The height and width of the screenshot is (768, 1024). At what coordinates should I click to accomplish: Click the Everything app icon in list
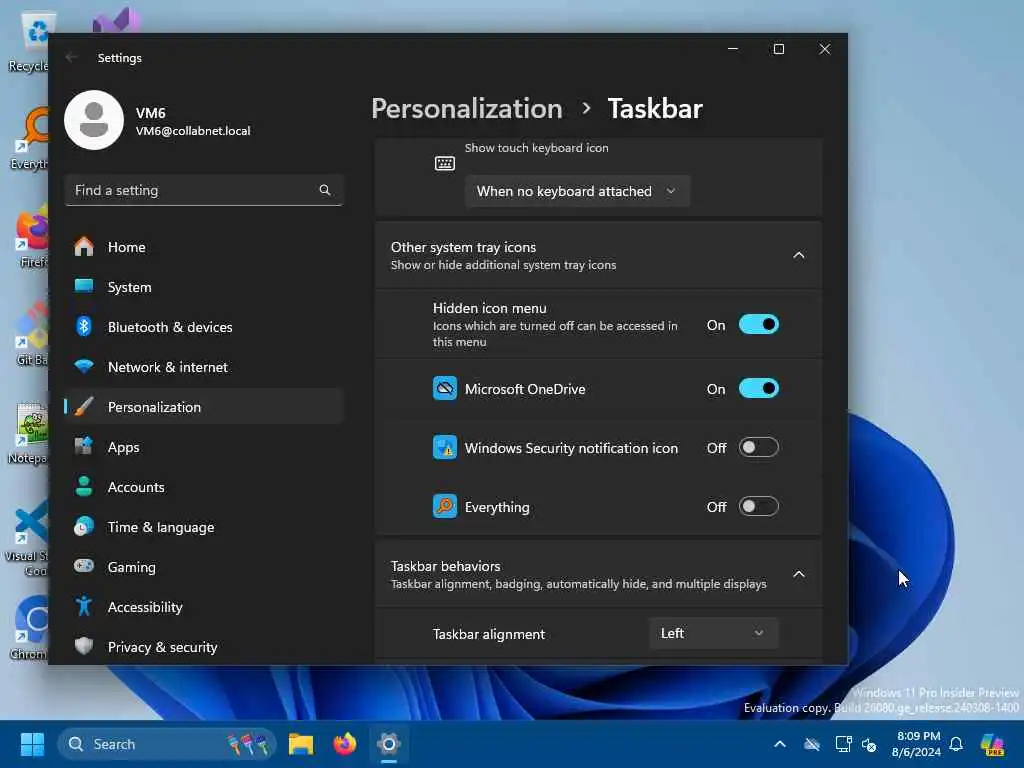[445, 507]
